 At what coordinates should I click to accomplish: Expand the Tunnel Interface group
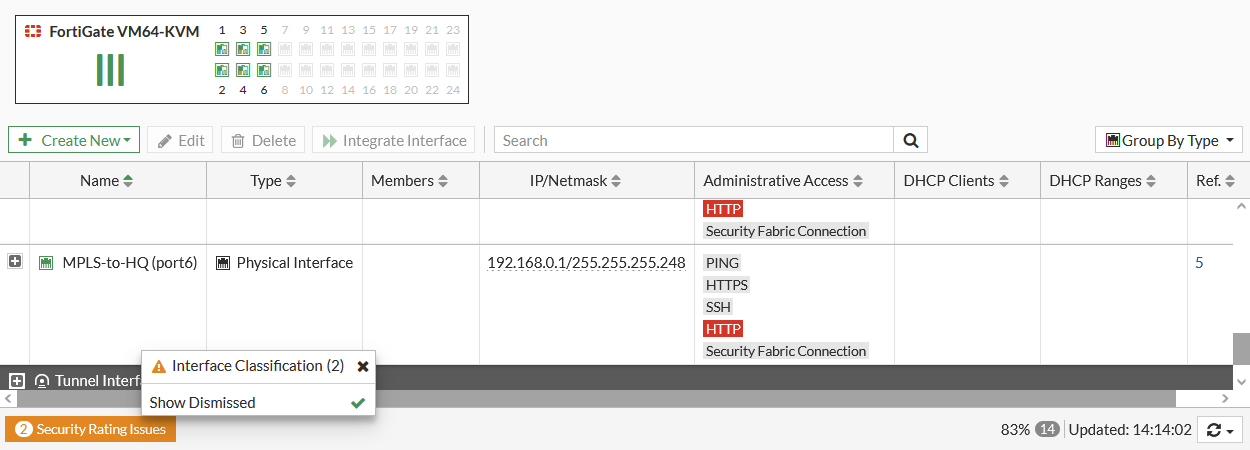click(x=16, y=381)
